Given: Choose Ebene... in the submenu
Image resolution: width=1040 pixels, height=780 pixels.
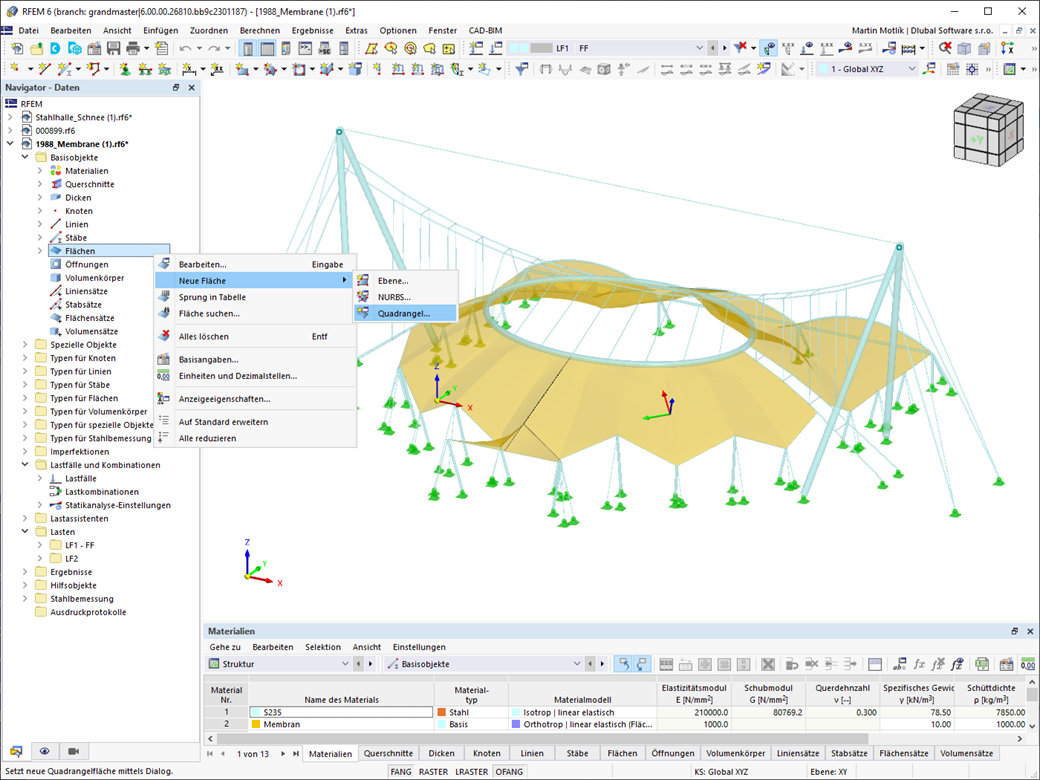Looking at the screenshot, I should click(405, 281).
